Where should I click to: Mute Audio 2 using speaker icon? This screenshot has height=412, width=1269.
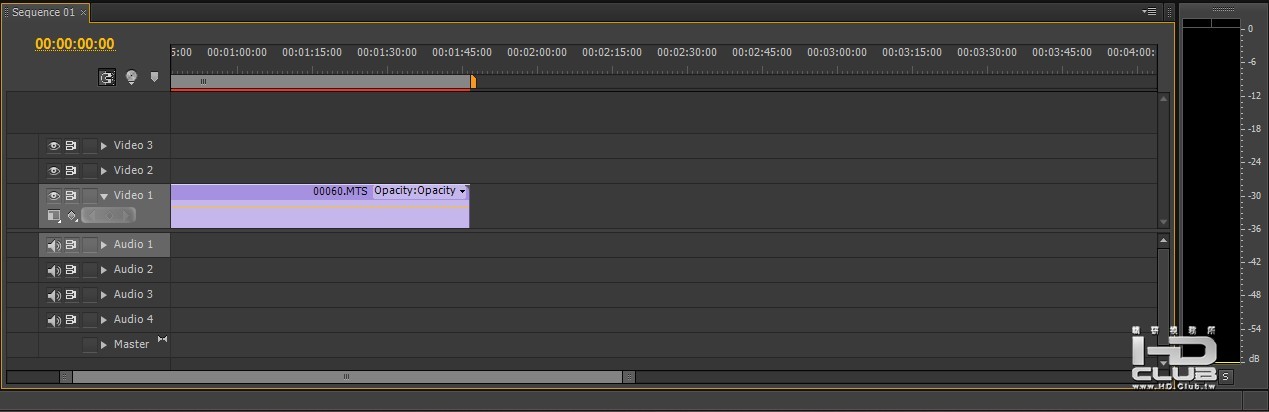tap(54, 270)
